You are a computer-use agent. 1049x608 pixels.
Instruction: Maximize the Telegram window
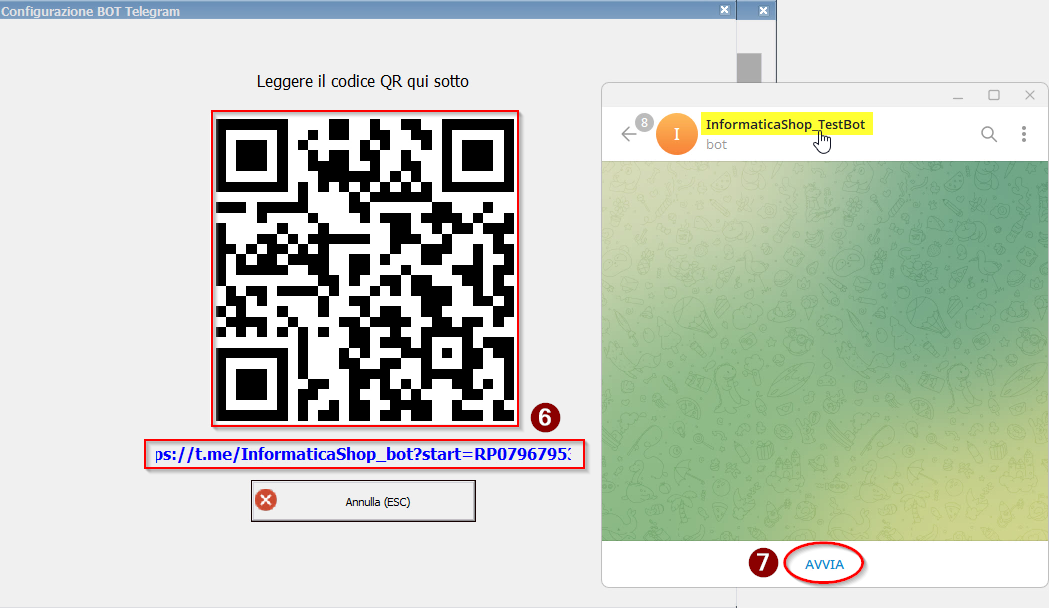point(994,96)
